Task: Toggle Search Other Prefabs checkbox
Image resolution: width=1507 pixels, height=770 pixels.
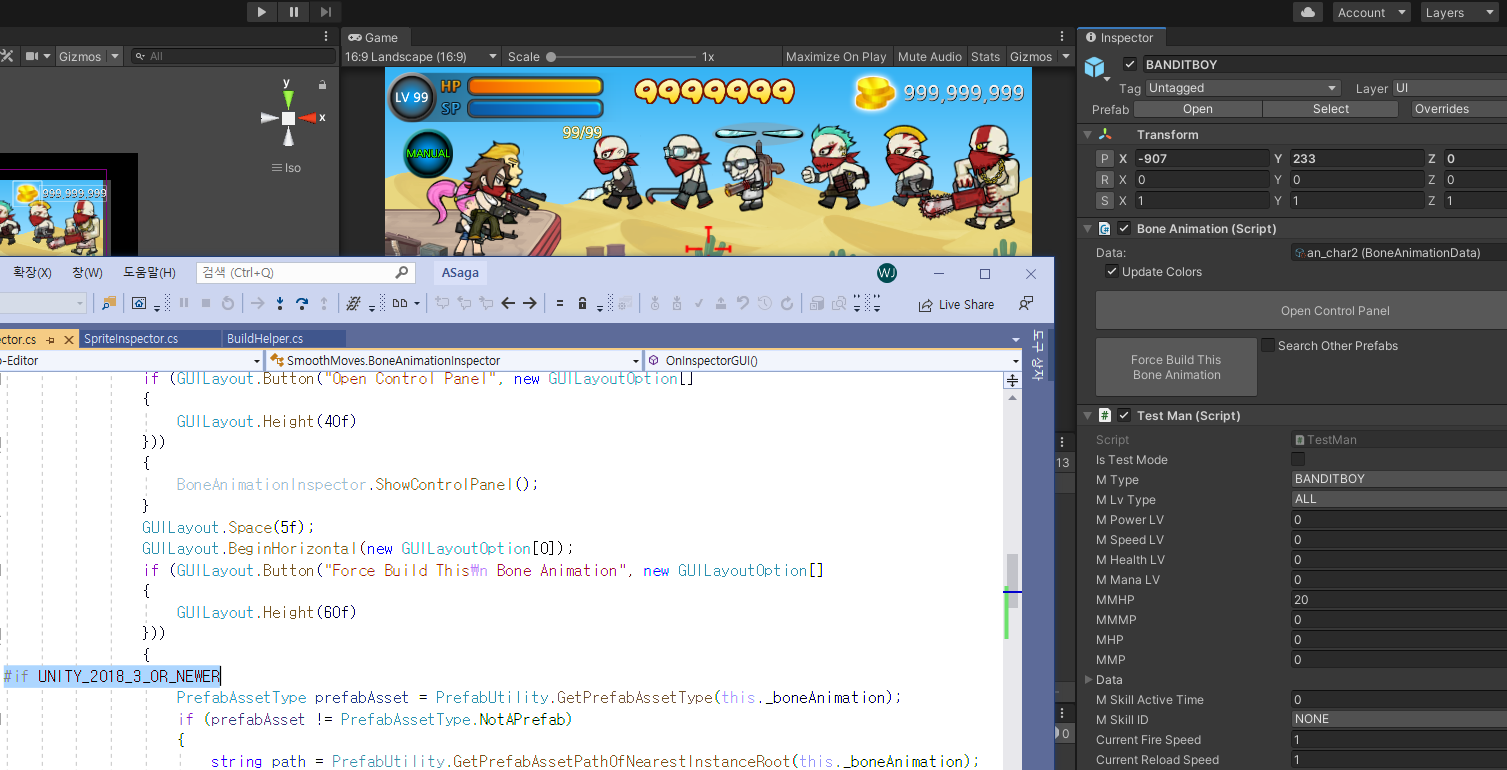Action: pos(1268,345)
